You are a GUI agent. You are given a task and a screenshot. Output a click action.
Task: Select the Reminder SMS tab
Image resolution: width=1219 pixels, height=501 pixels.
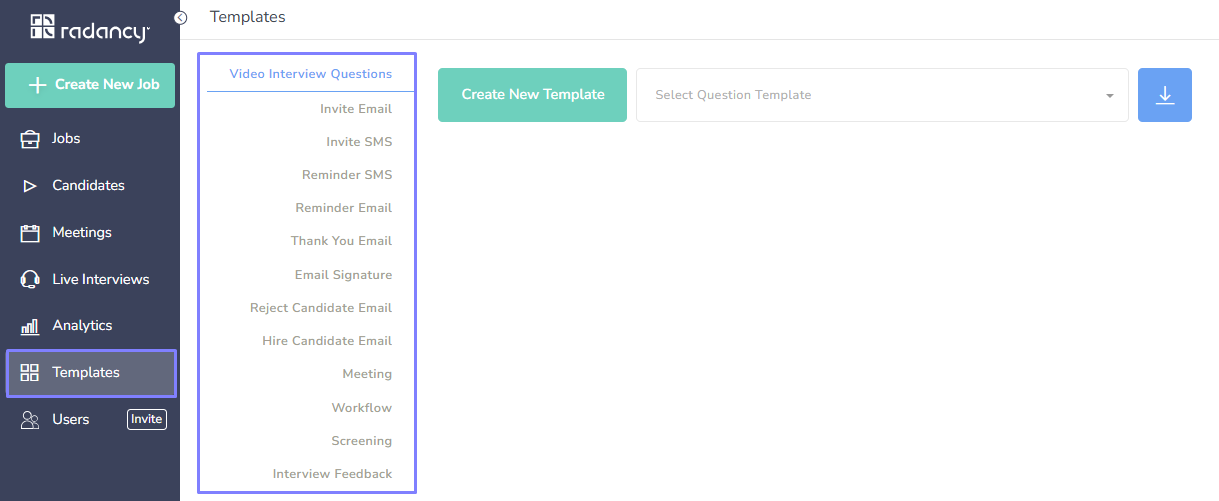346,175
